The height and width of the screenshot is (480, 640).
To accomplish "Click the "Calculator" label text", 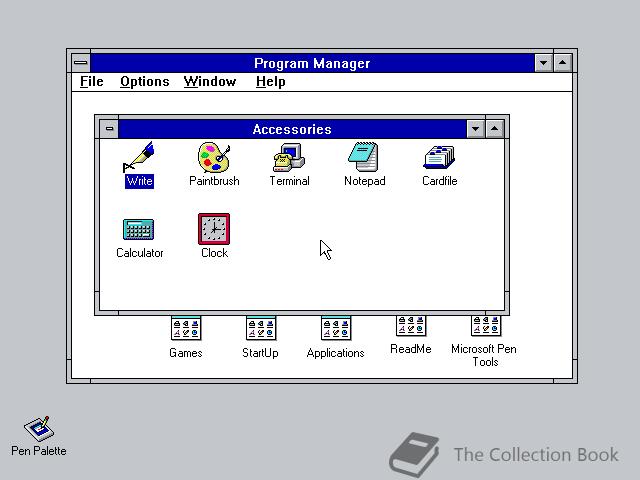I will point(140,253).
